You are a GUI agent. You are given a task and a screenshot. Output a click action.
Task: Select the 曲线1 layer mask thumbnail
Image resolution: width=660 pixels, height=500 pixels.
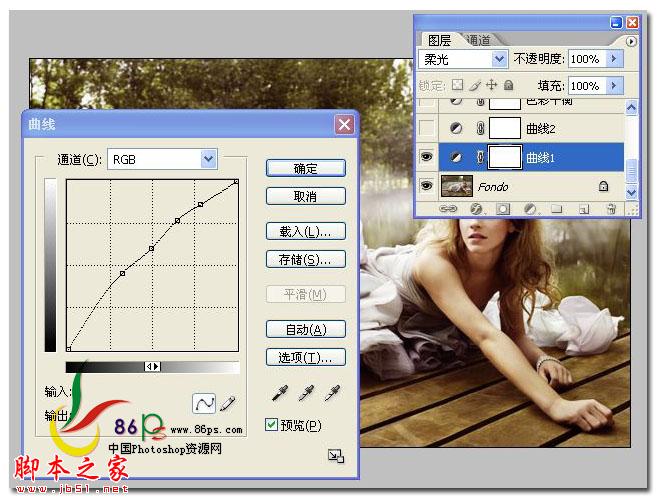(505, 157)
